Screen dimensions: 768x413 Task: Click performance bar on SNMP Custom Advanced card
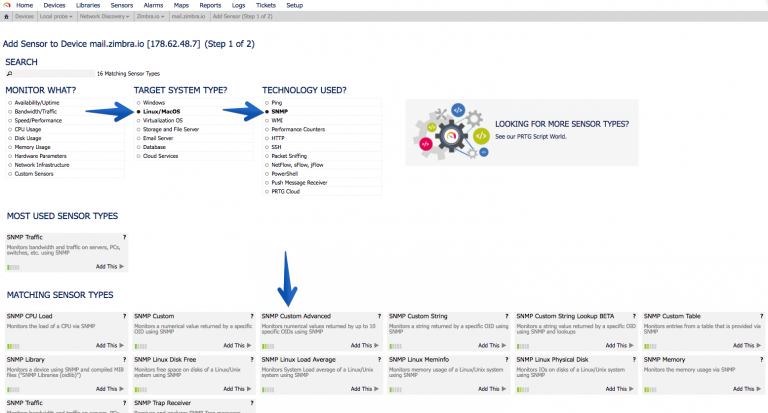click(x=268, y=346)
